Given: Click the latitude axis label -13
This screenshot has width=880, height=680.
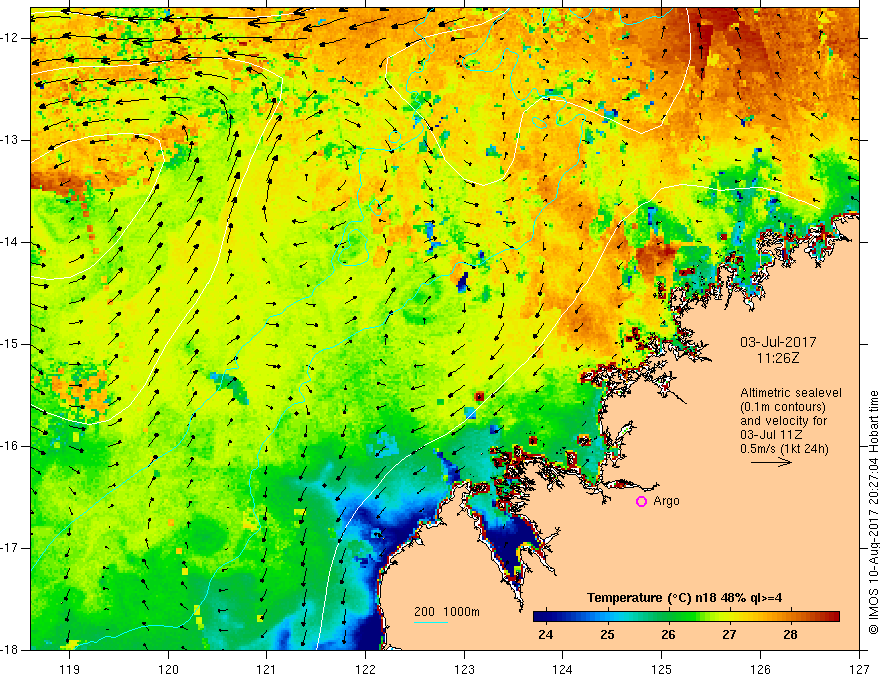Looking at the screenshot, I should pyautogui.click(x=11, y=140).
